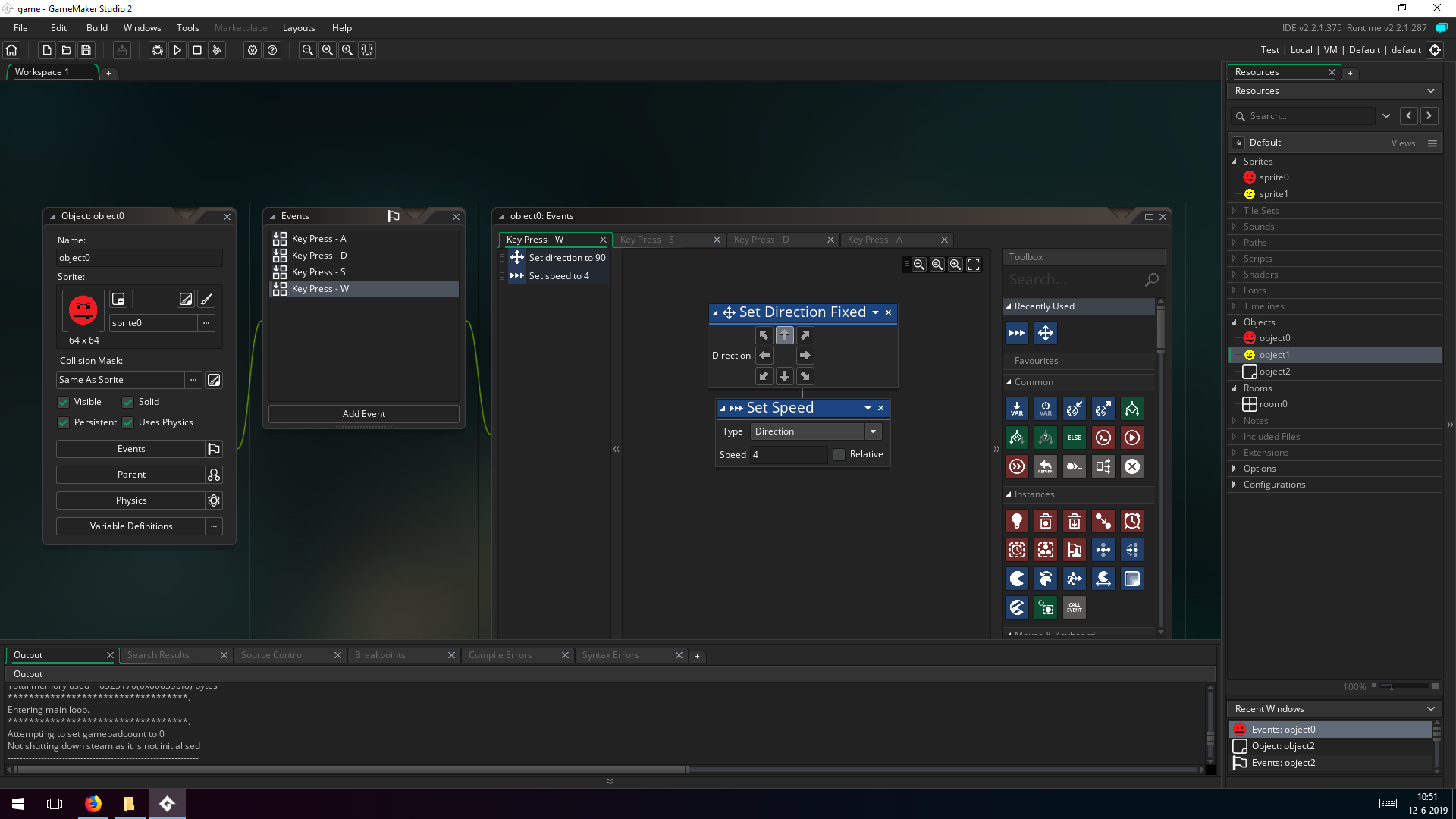Collapse the Instances toolbox section
1456x819 pixels.
pos(1009,494)
